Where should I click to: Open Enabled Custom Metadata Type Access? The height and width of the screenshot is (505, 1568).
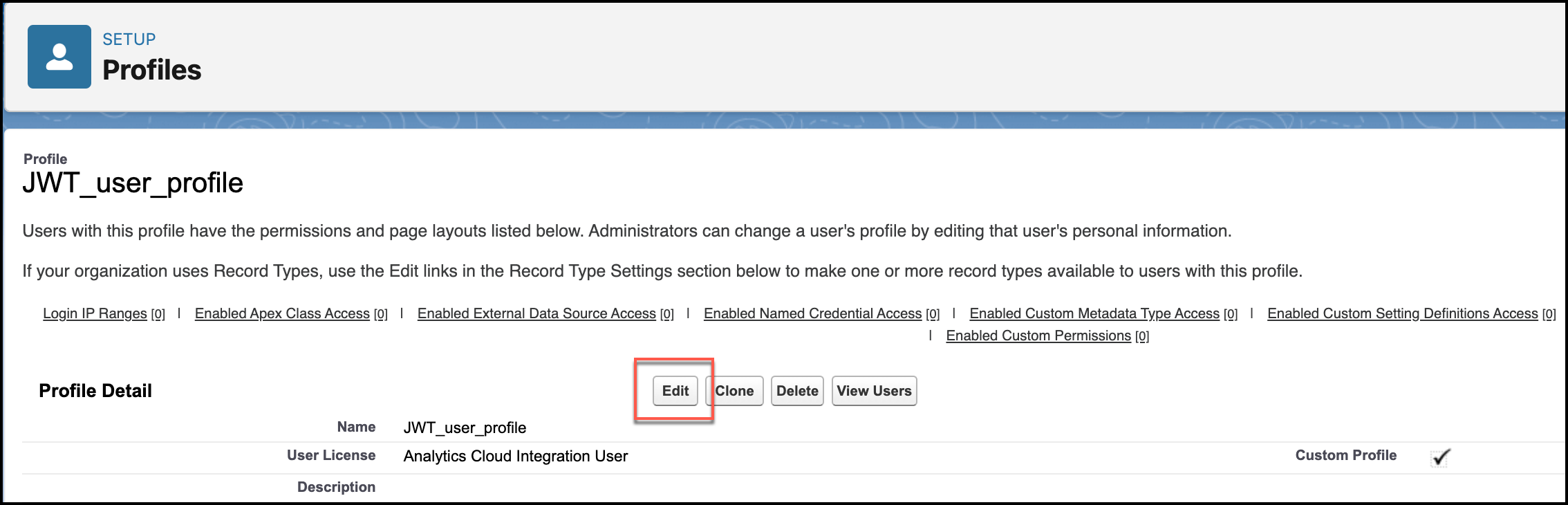click(x=1094, y=313)
